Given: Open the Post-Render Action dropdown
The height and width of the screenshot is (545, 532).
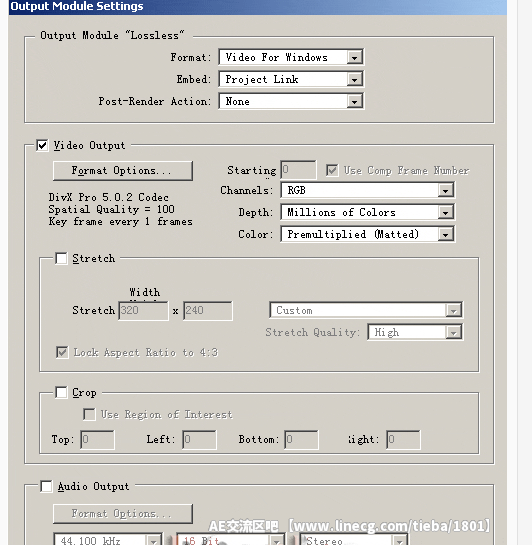Looking at the screenshot, I should pyautogui.click(x=291, y=101).
